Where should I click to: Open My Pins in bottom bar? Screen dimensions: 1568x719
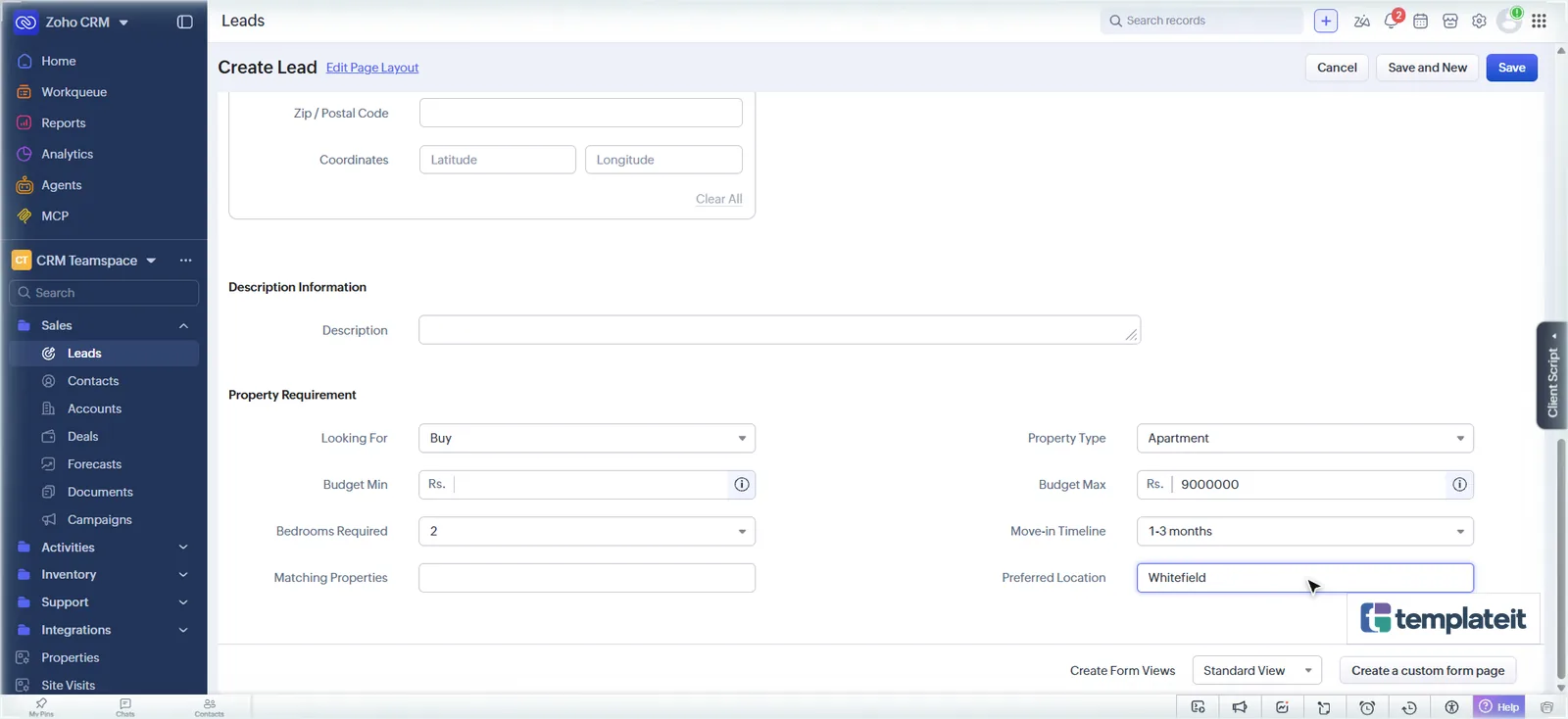[x=41, y=706]
